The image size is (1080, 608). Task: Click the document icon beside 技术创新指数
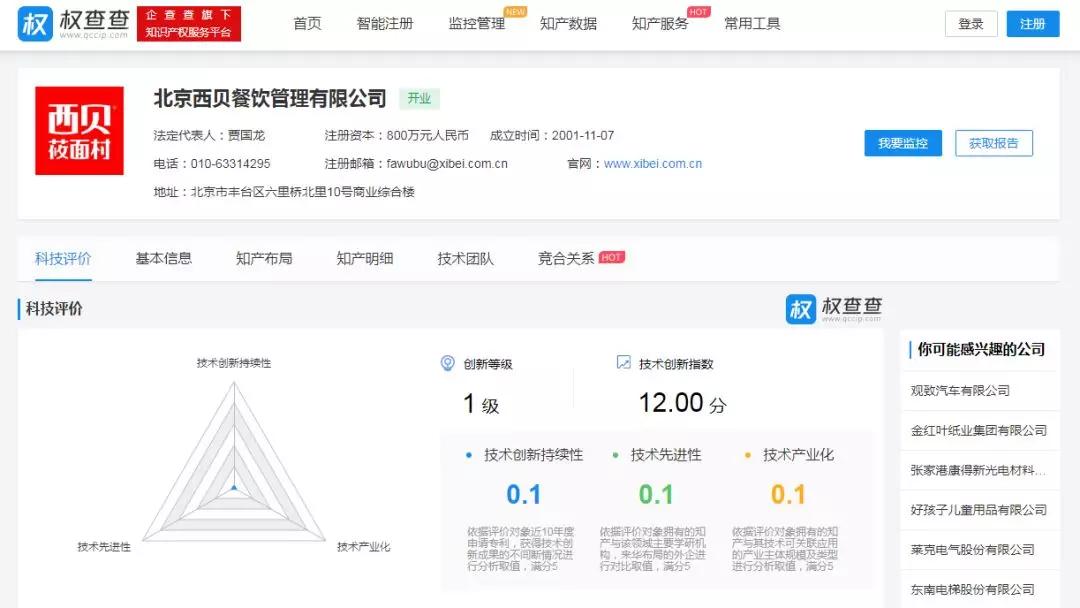pyautogui.click(x=622, y=362)
